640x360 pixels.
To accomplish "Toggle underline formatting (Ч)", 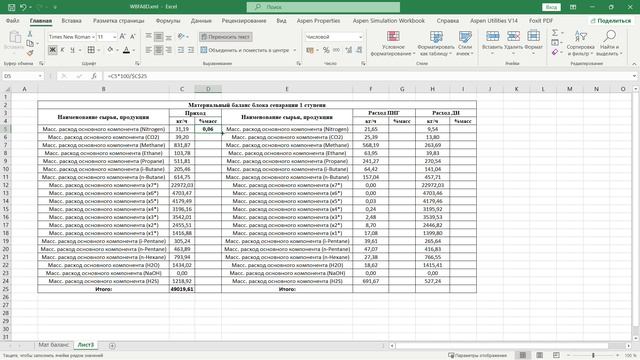I will 72,50.
